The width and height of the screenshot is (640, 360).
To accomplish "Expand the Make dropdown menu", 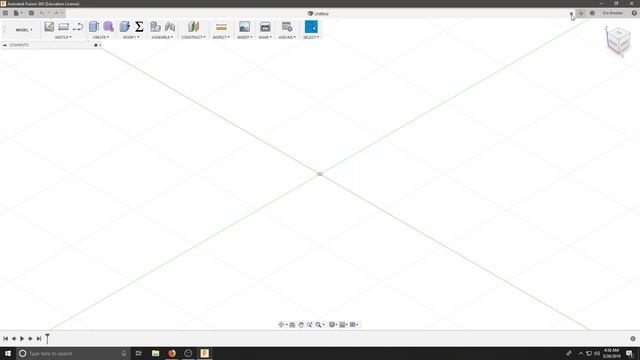I will tap(265, 37).
